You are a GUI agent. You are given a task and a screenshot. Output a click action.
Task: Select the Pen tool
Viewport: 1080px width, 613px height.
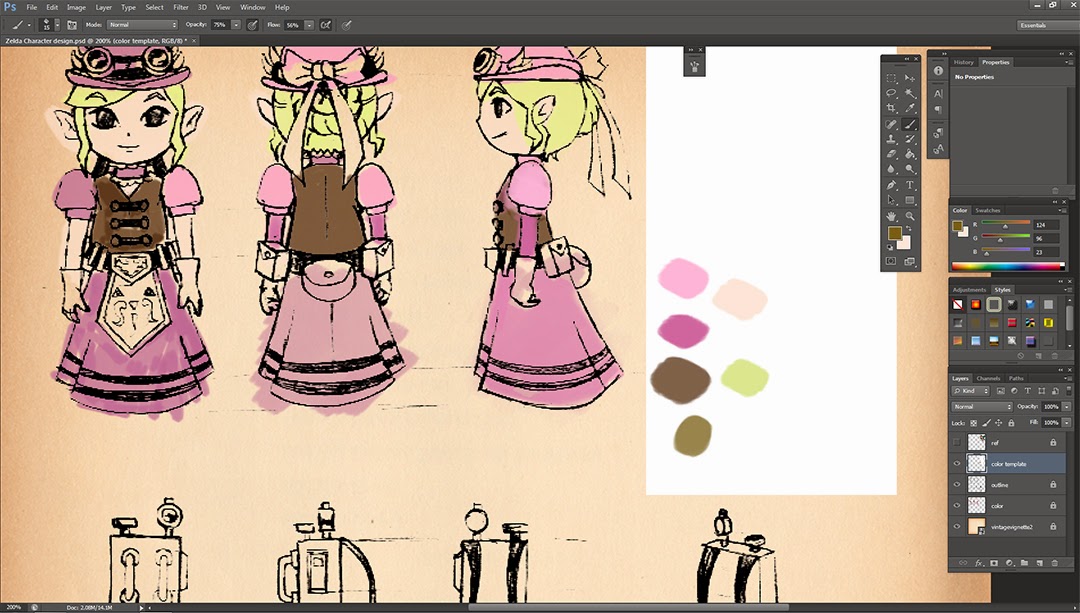coord(891,185)
